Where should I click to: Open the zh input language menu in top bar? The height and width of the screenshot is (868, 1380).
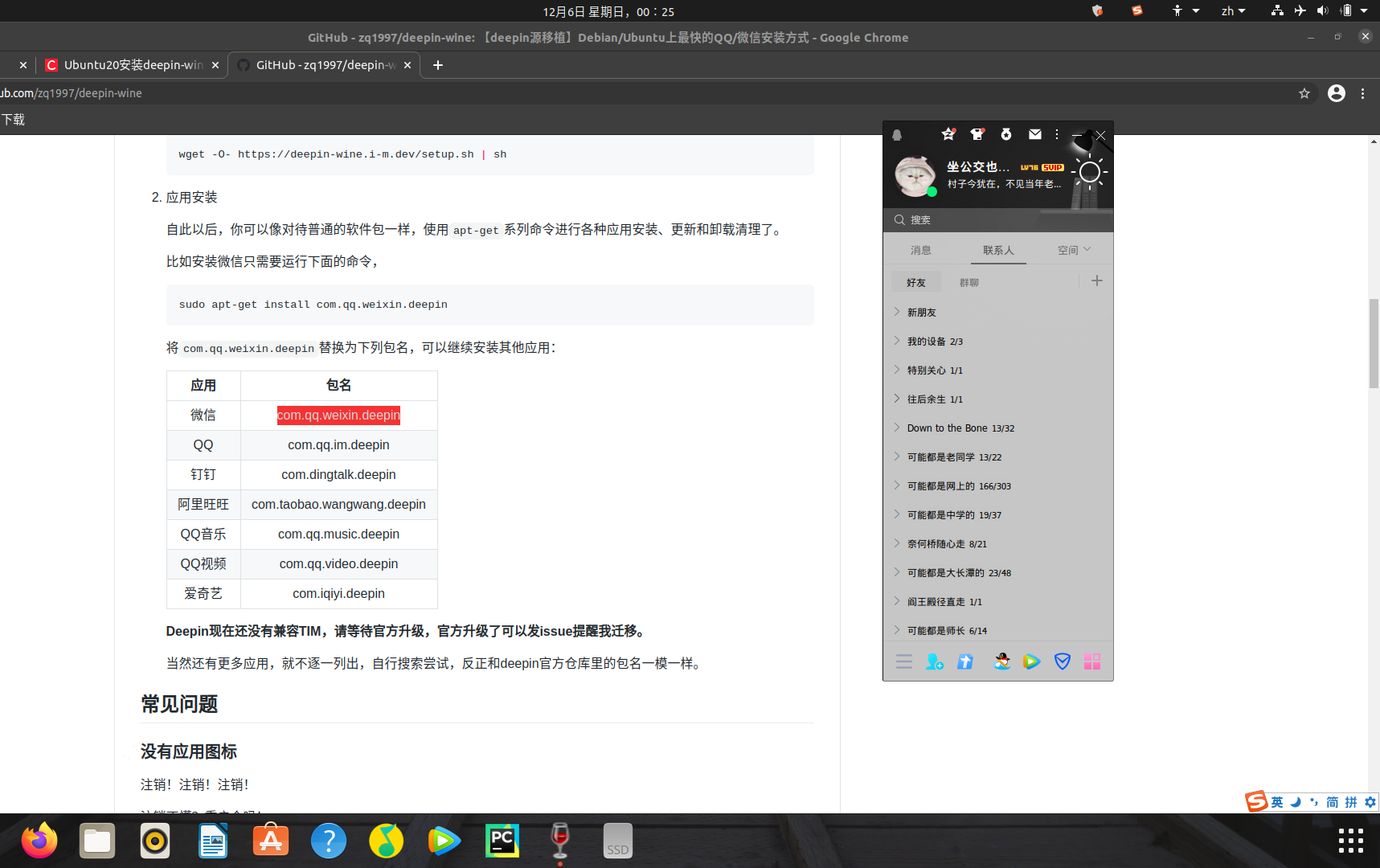click(x=1233, y=11)
